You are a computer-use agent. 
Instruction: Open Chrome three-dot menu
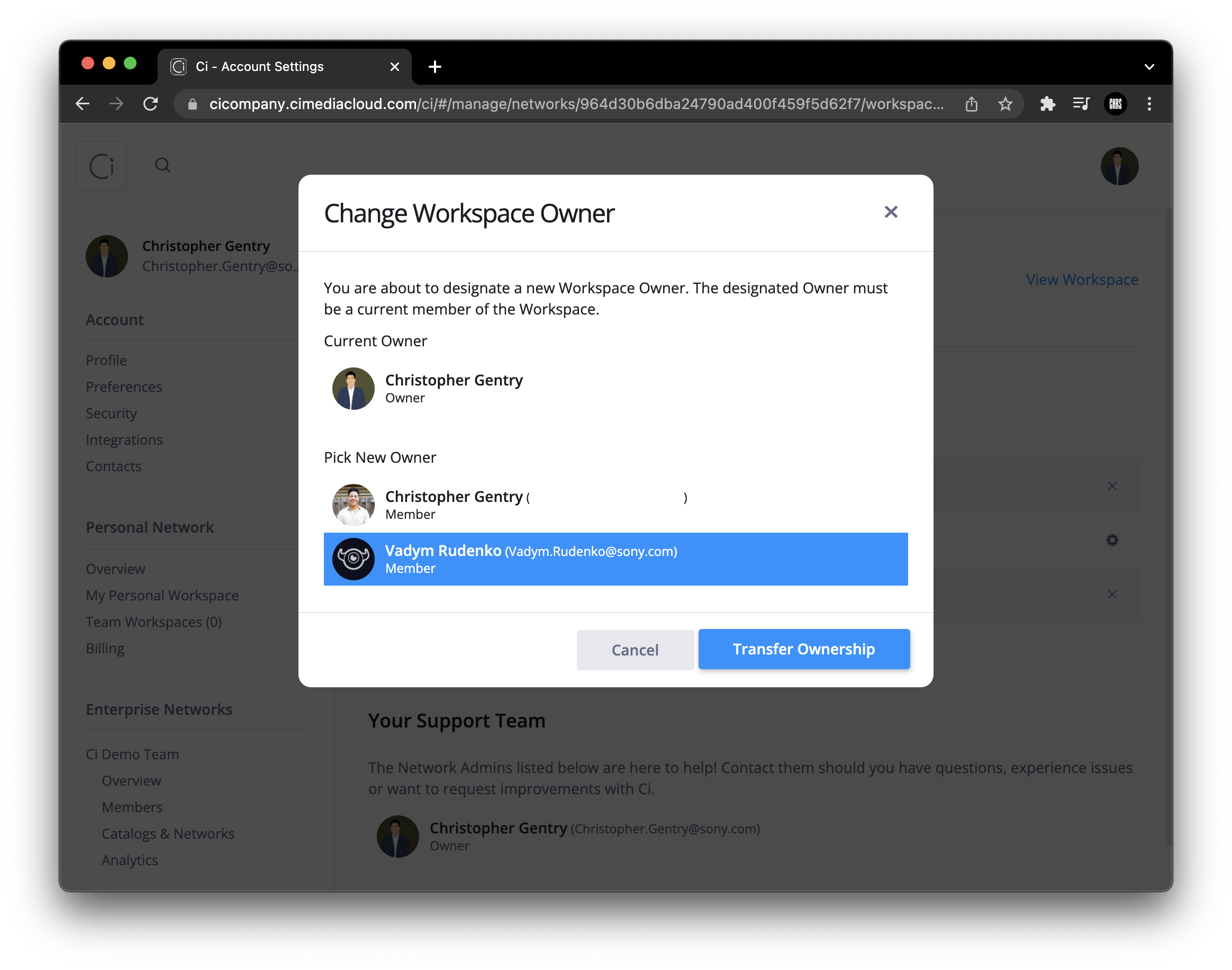1149,104
